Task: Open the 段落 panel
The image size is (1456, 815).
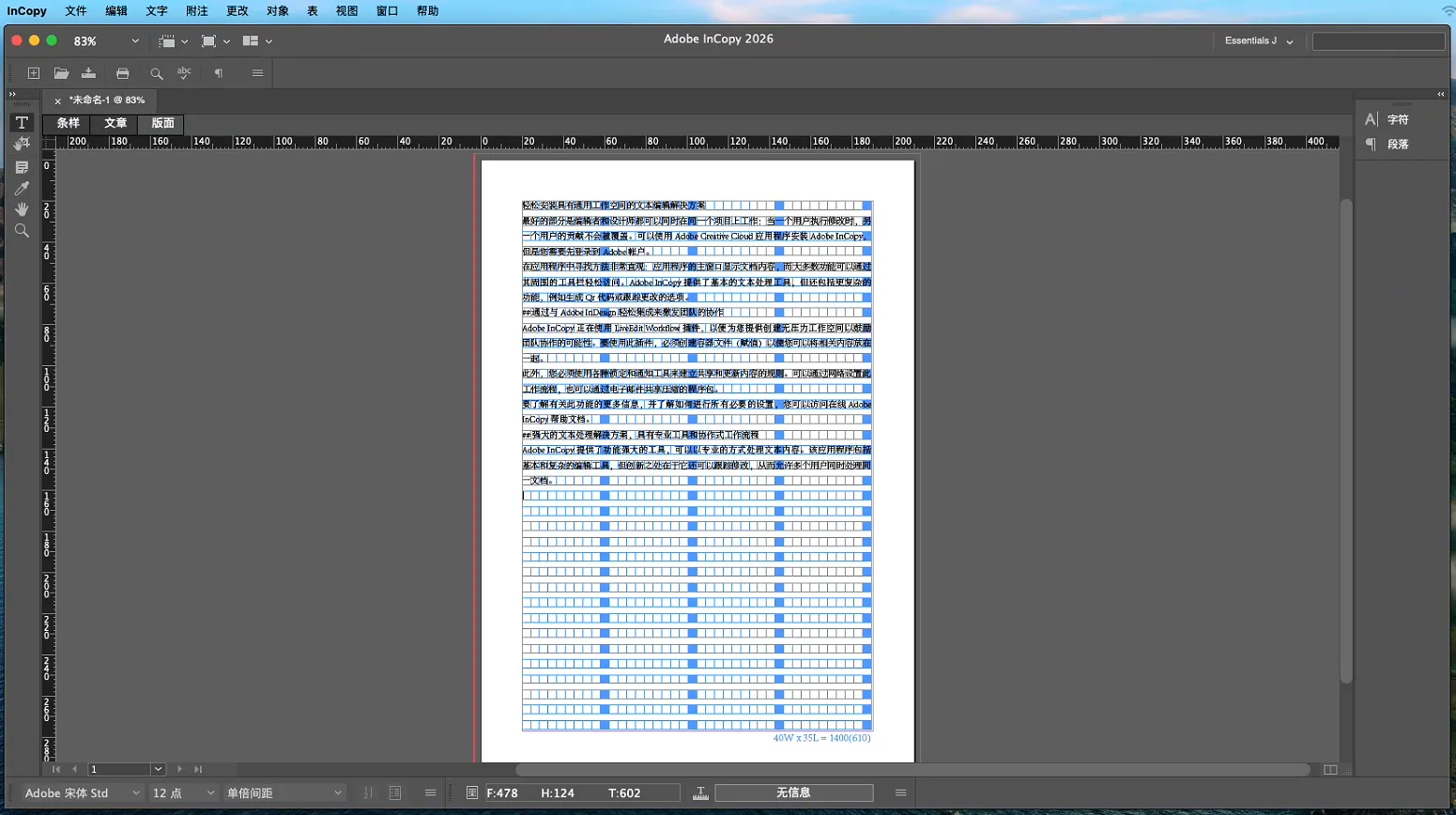Action: click(1398, 145)
